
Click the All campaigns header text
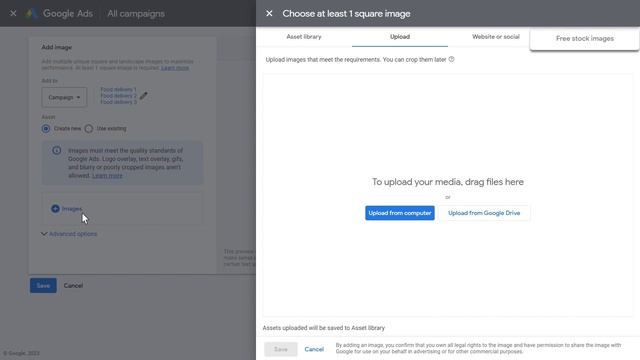pos(136,13)
